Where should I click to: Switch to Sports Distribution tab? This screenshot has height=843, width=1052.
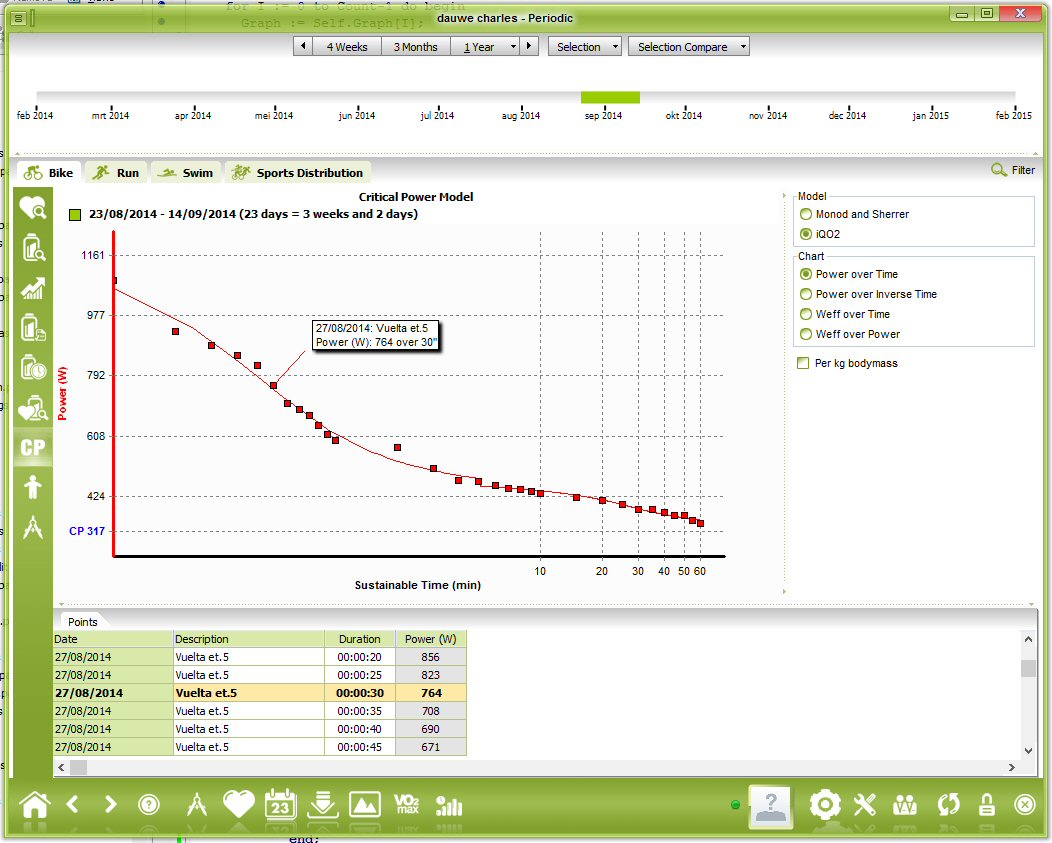click(297, 172)
